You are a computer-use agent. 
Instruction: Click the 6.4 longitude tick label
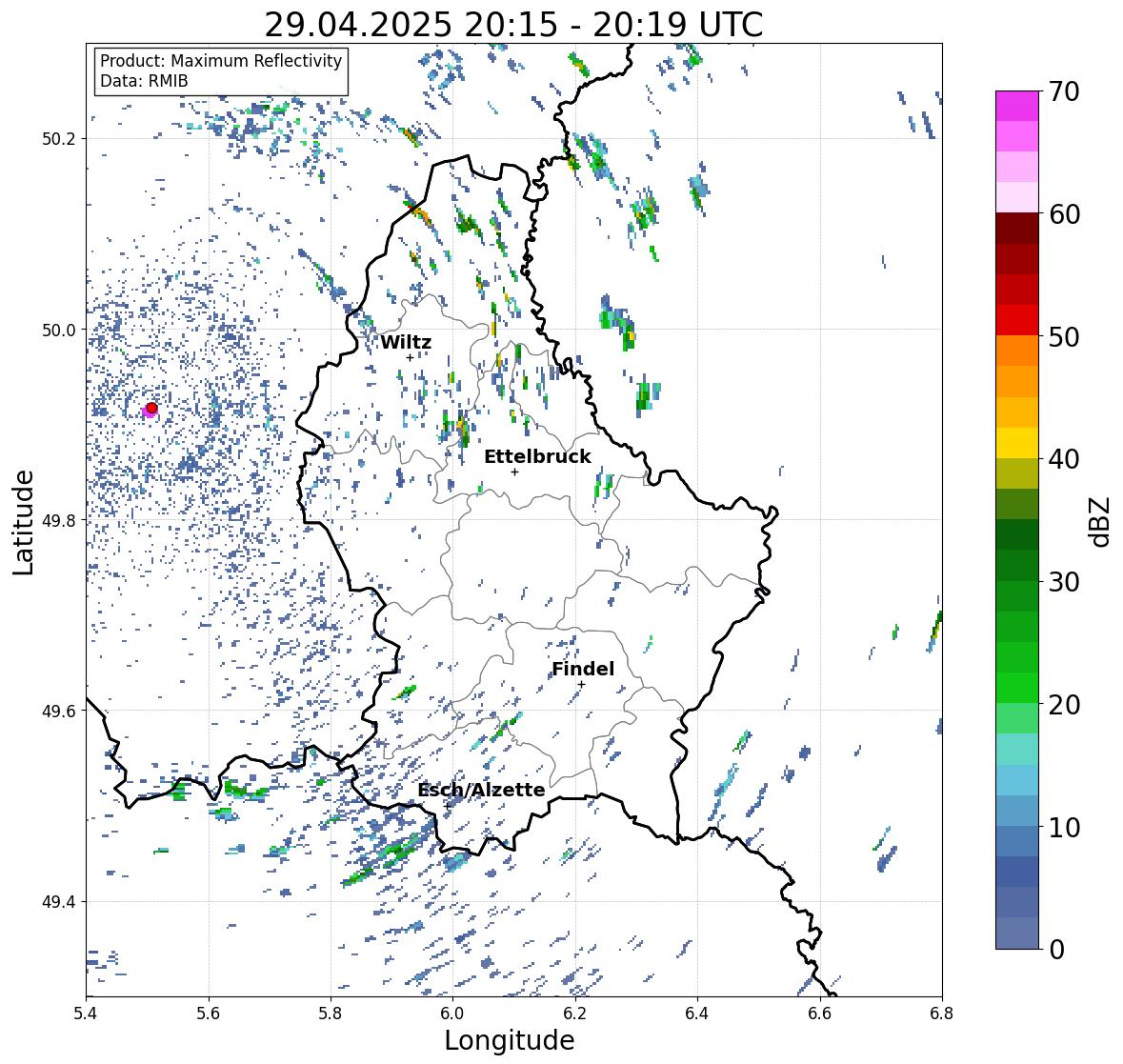coord(697,1014)
